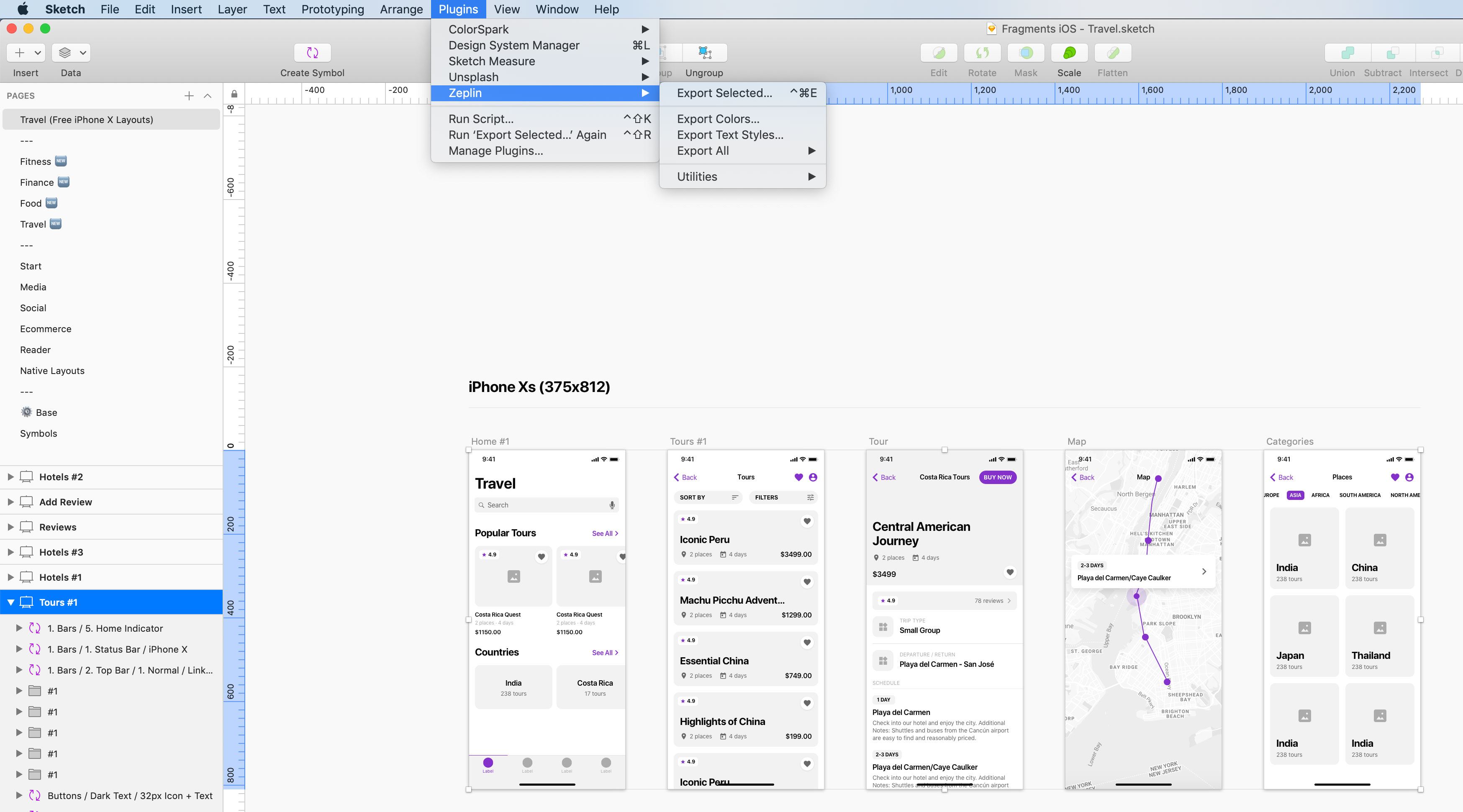Select the Symbols page in sidebar
The image size is (1463, 812).
[38, 433]
